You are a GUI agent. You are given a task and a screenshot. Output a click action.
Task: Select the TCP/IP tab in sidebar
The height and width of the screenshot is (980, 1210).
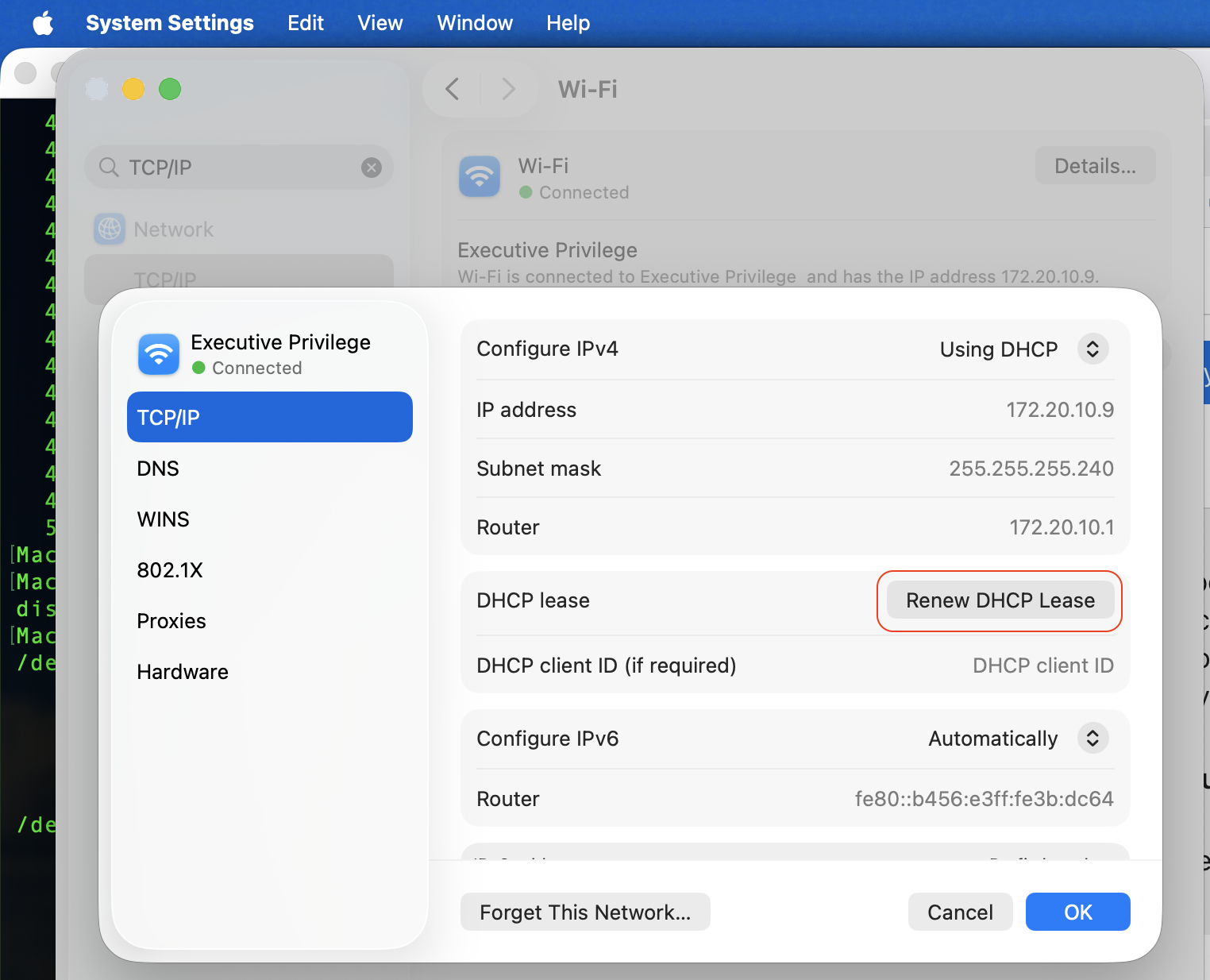pos(270,417)
